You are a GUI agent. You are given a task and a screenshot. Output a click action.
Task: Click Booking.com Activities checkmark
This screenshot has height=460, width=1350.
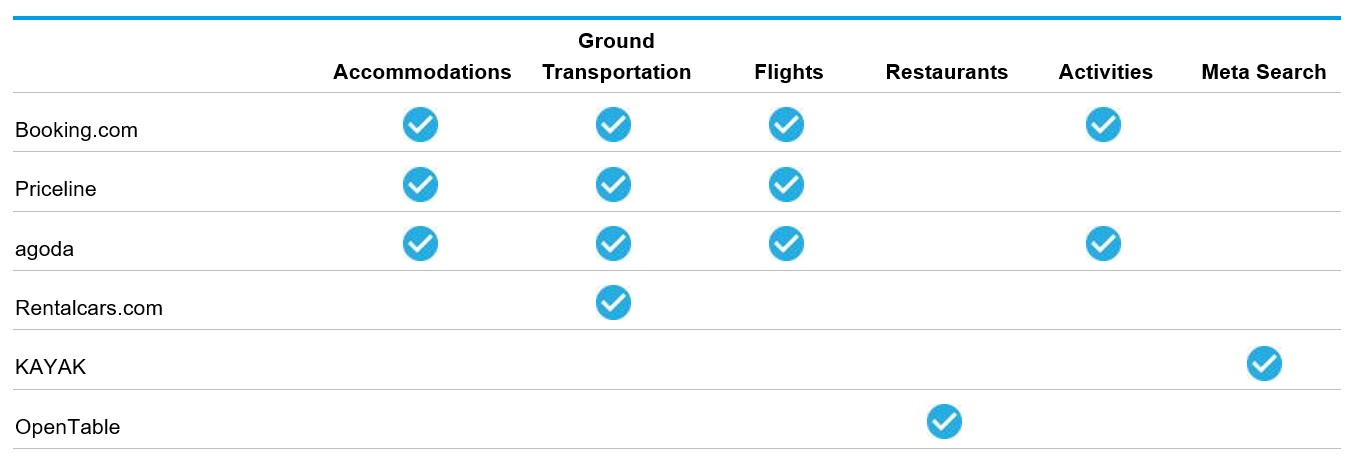tap(1103, 125)
